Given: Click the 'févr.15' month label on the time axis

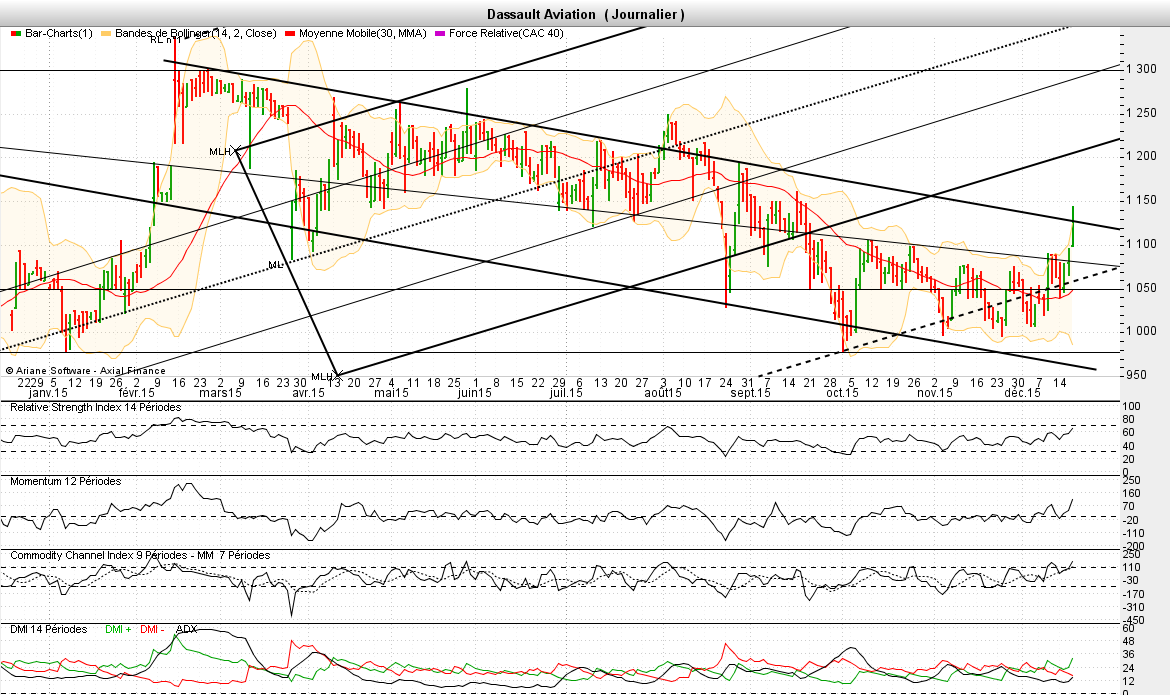Looking at the screenshot, I should (137, 393).
